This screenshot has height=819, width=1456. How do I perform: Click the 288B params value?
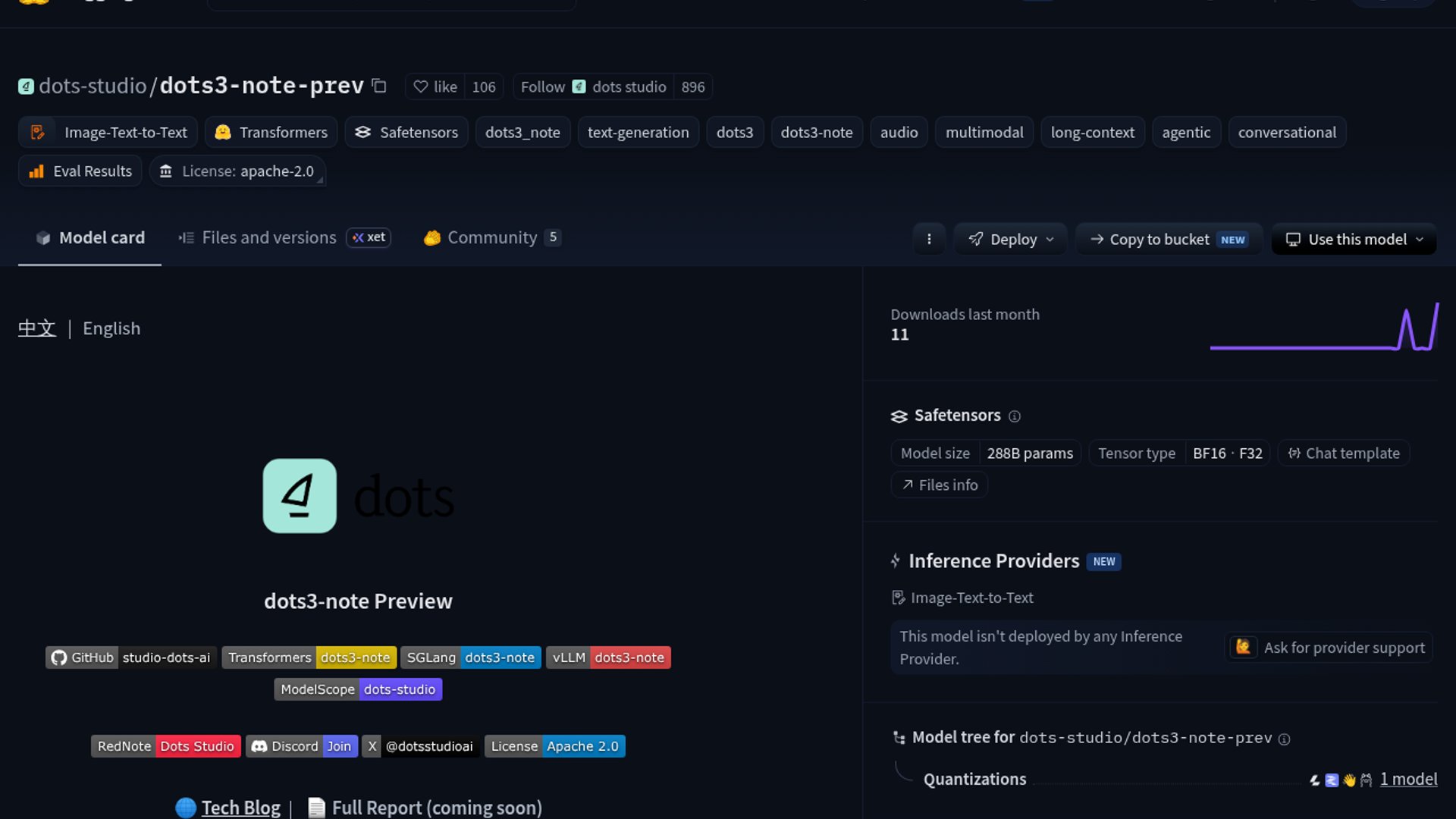1030,453
